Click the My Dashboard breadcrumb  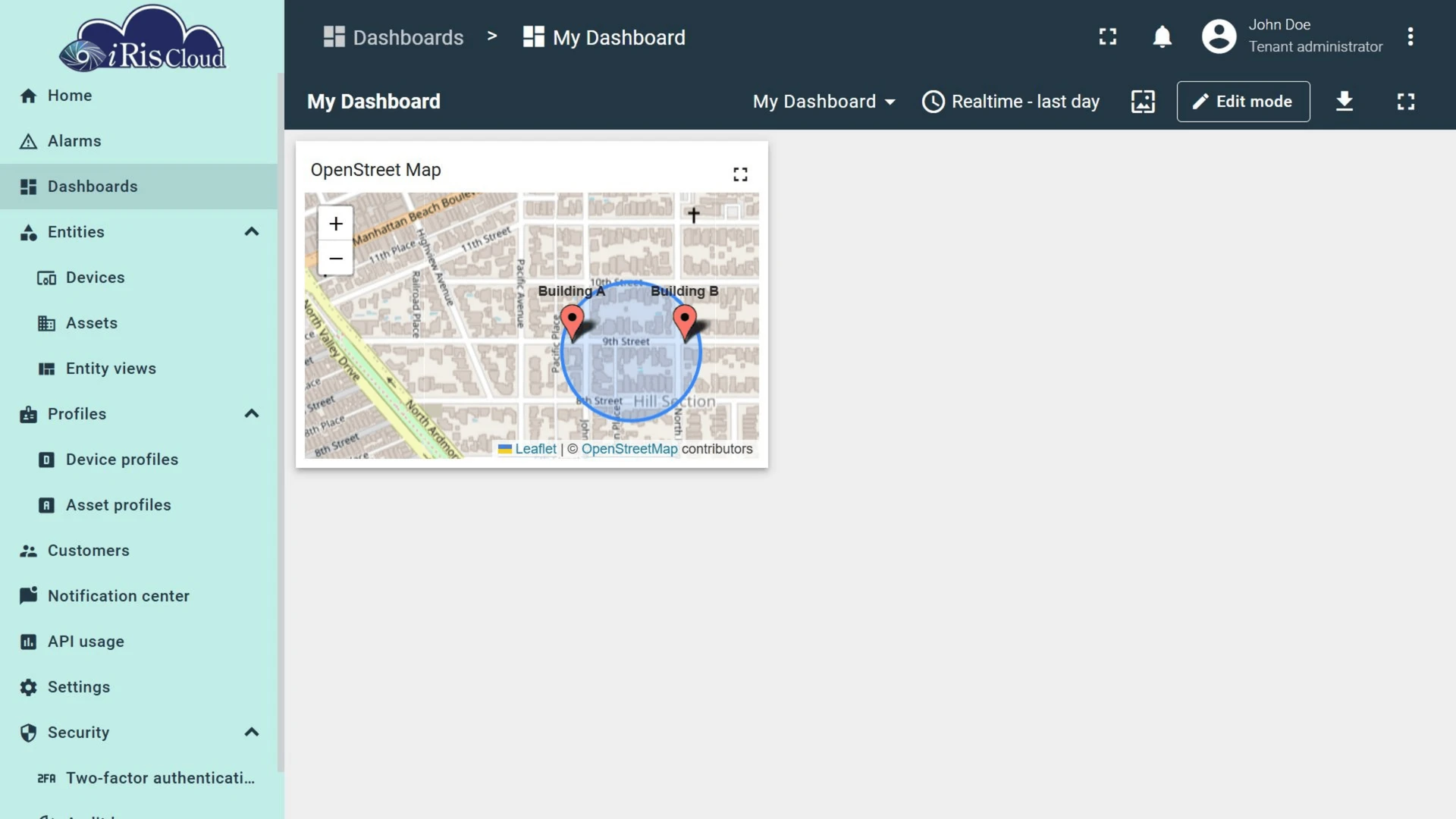[x=604, y=37]
